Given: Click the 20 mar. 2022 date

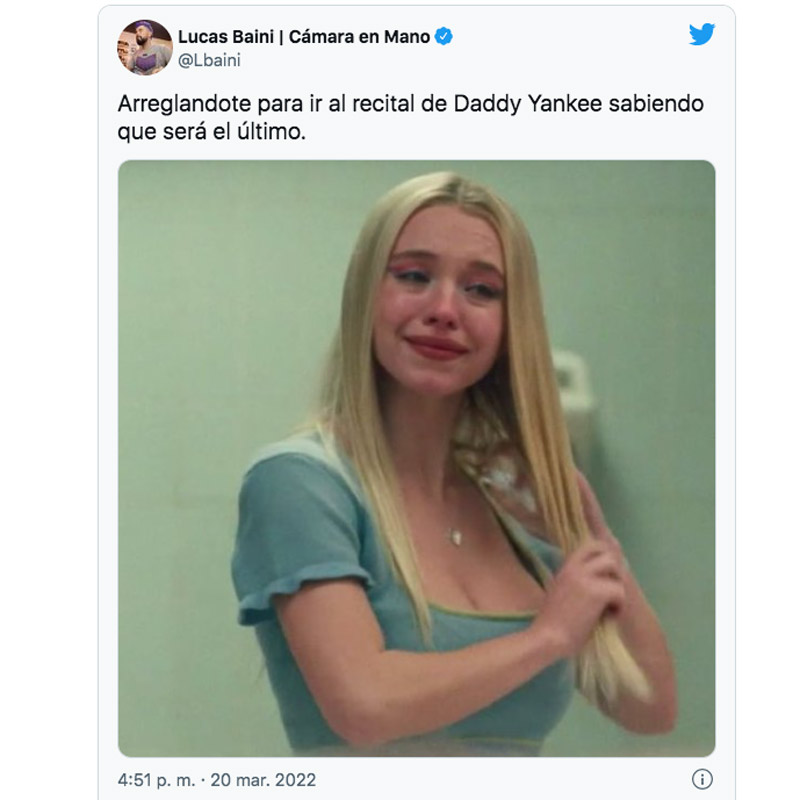Looking at the screenshot, I should [x=268, y=779].
